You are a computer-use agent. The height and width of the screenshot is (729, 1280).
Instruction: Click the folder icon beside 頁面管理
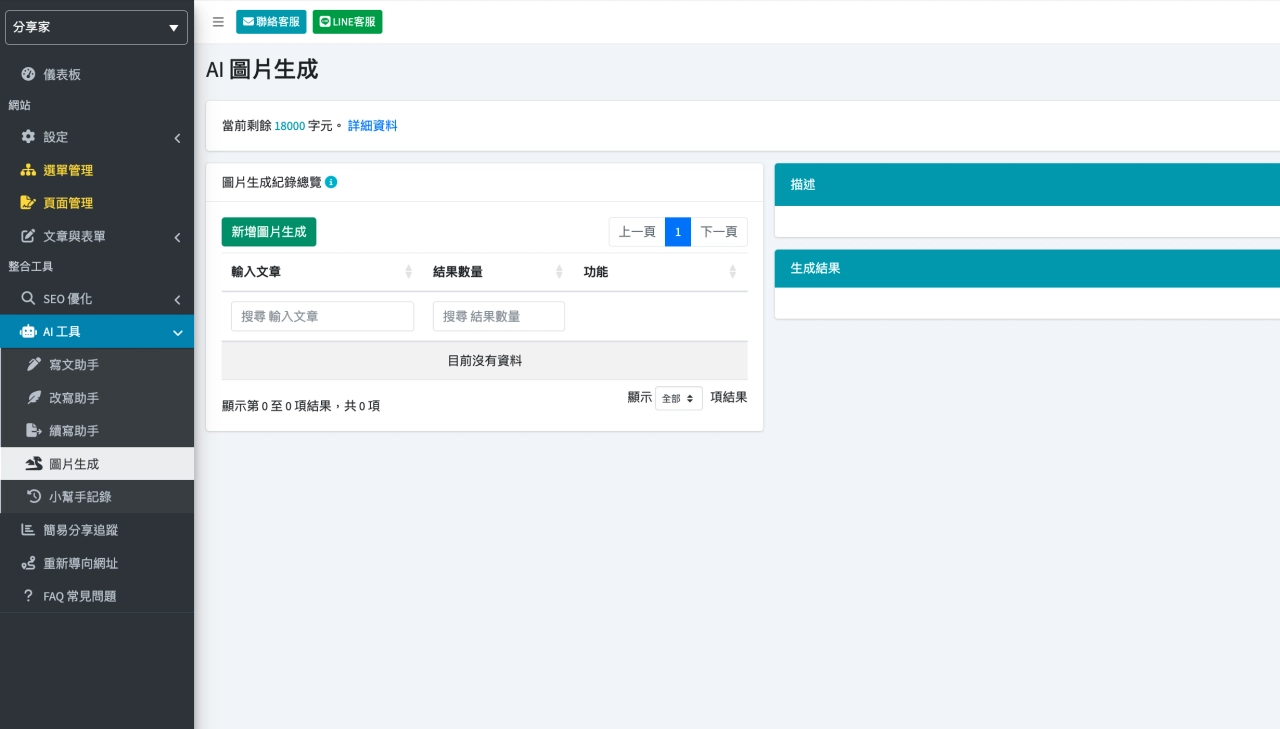pyautogui.click(x=28, y=203)
